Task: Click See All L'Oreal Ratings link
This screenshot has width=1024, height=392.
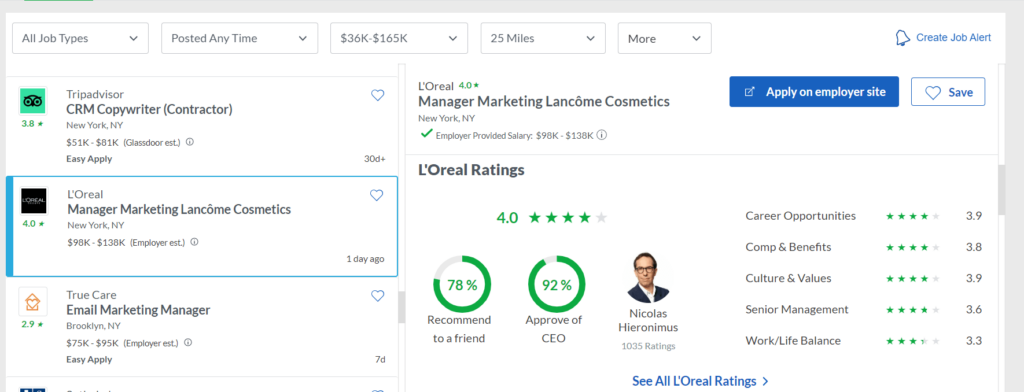Action: coord(694,381)
